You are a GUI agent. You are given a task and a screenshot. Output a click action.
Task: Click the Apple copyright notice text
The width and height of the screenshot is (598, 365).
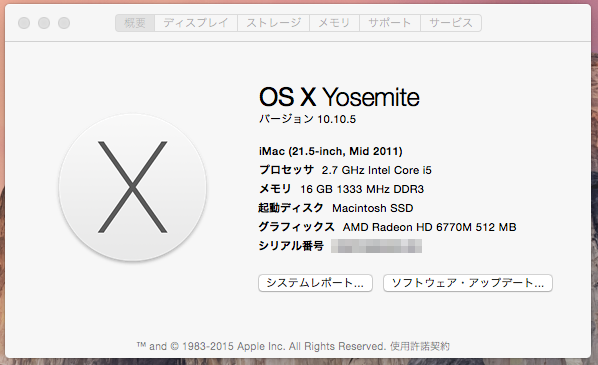[262, 346]
